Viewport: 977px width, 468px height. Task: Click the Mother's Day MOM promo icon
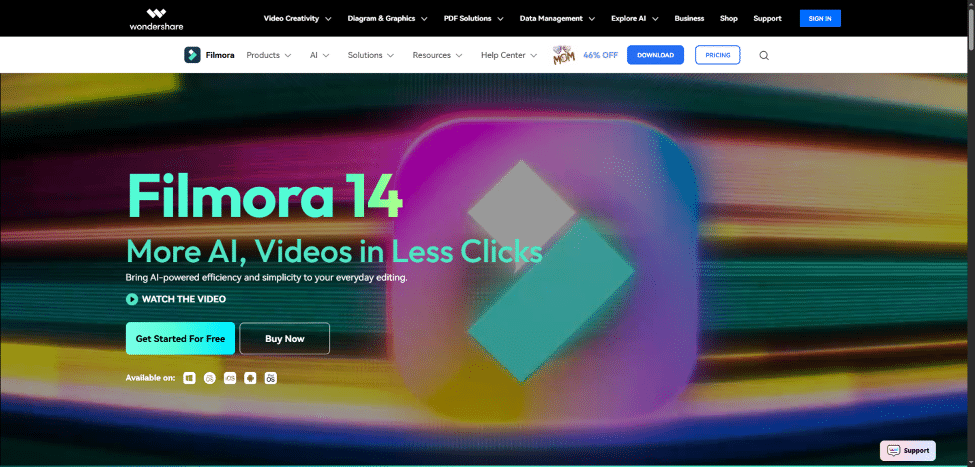point(564,55)
